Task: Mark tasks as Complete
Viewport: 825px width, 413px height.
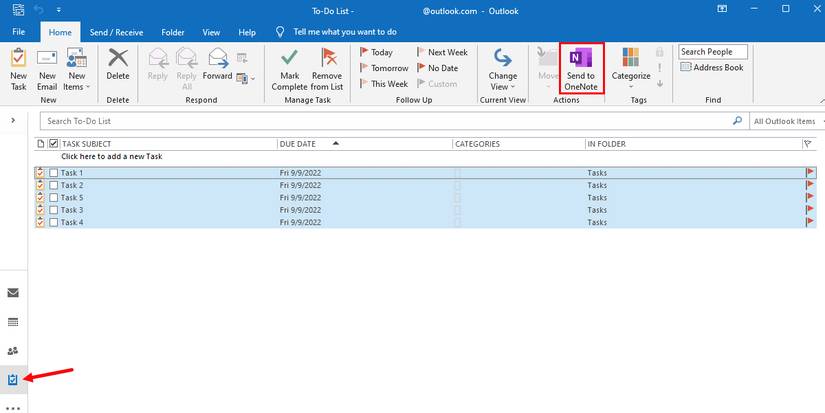Action: 289,69
